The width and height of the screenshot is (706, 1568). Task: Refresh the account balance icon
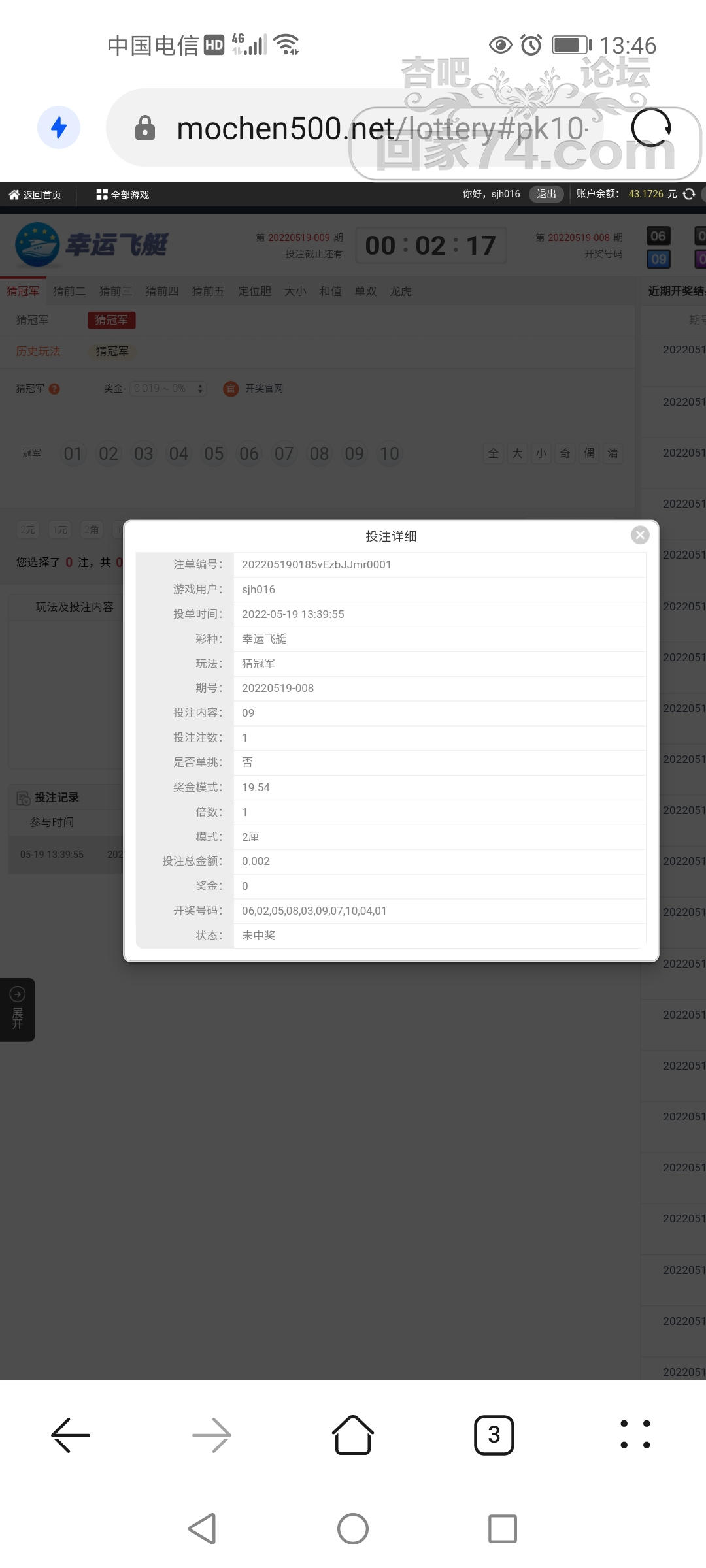(689, 194)
